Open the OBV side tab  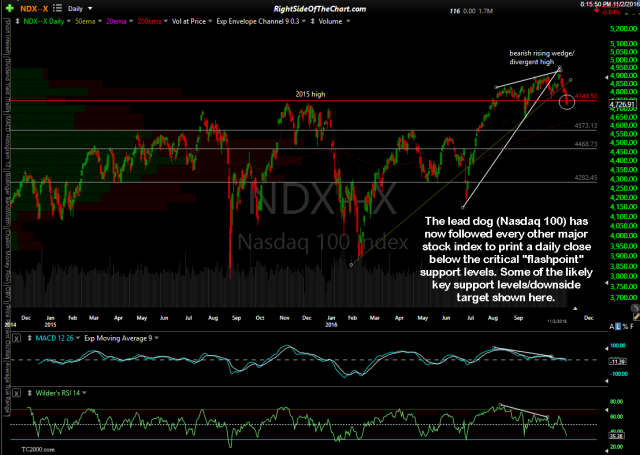click(x=7, y=292)
